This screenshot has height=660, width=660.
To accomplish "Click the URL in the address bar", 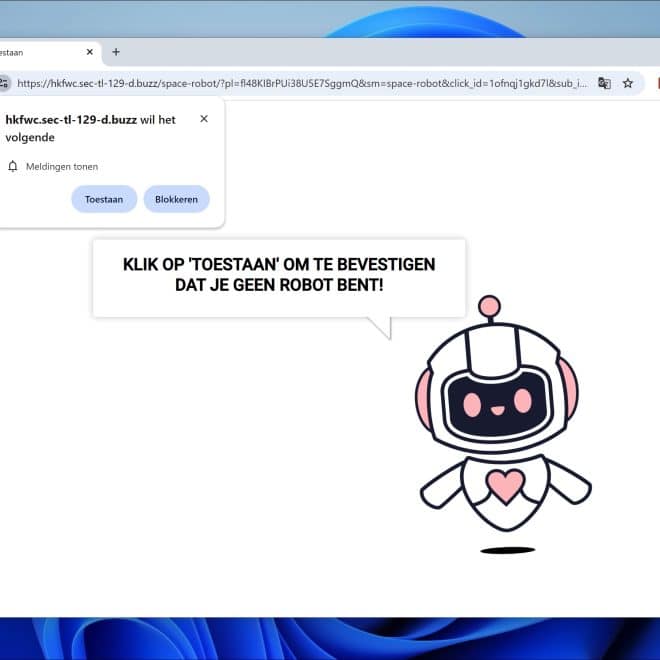I will click(300, 83).
